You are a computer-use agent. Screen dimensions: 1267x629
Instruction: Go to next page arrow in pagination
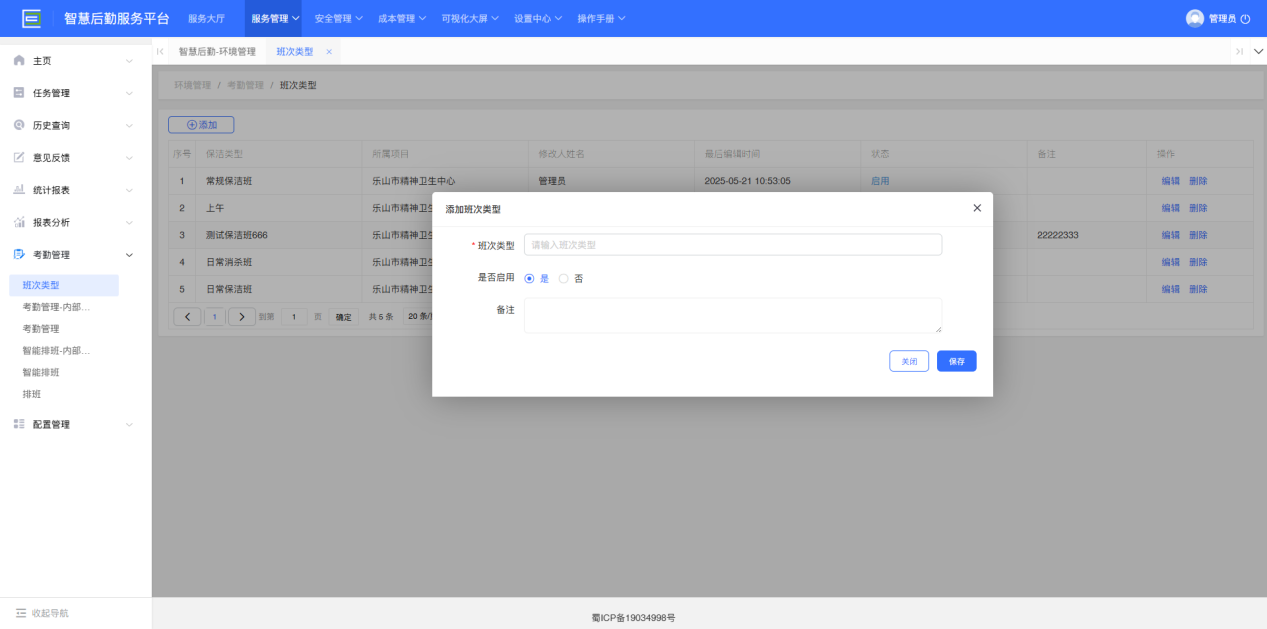coord(242,317)
